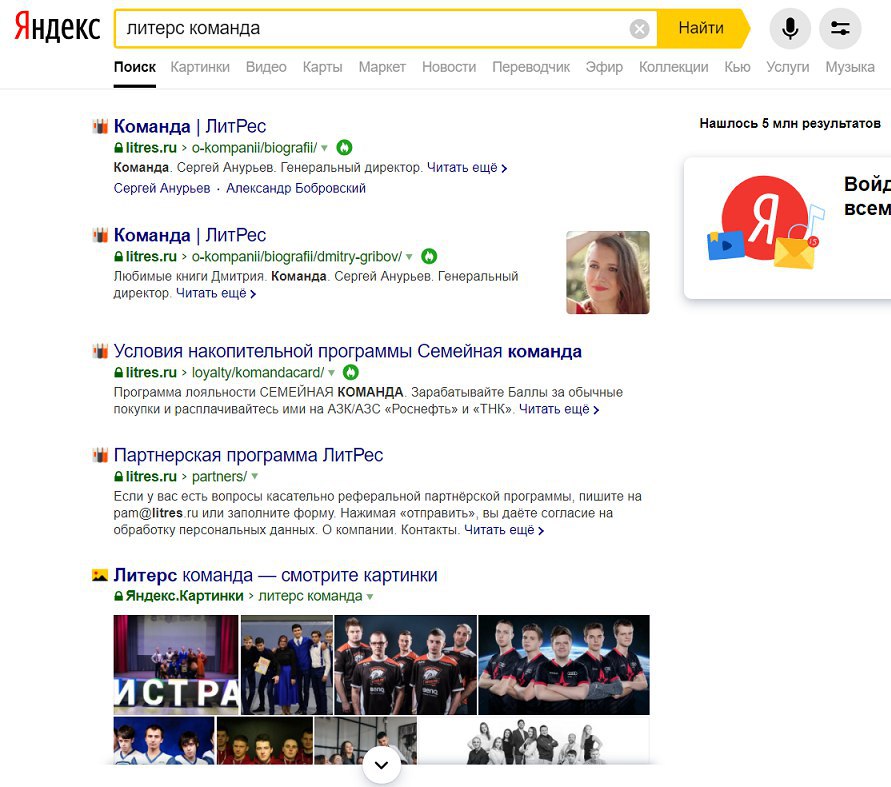Open second Команда | ЛитРес result title
This screenshot has height=787, width=891.
(190, 235)
